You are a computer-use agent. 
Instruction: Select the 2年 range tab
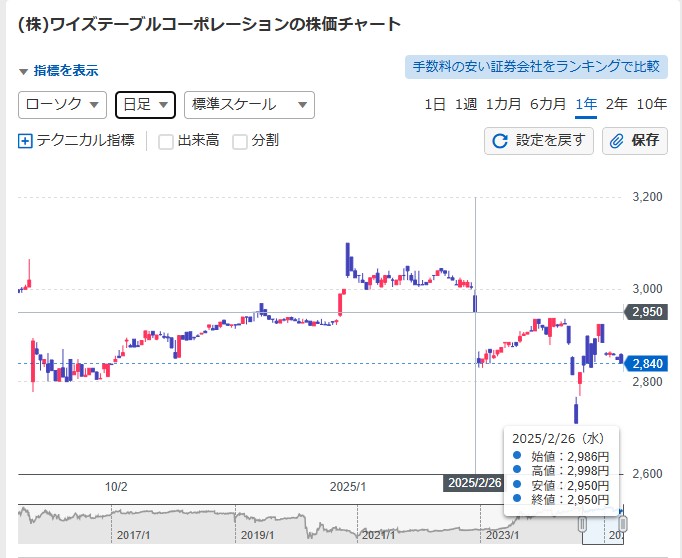pyautogui.click(x=617, y=104)
